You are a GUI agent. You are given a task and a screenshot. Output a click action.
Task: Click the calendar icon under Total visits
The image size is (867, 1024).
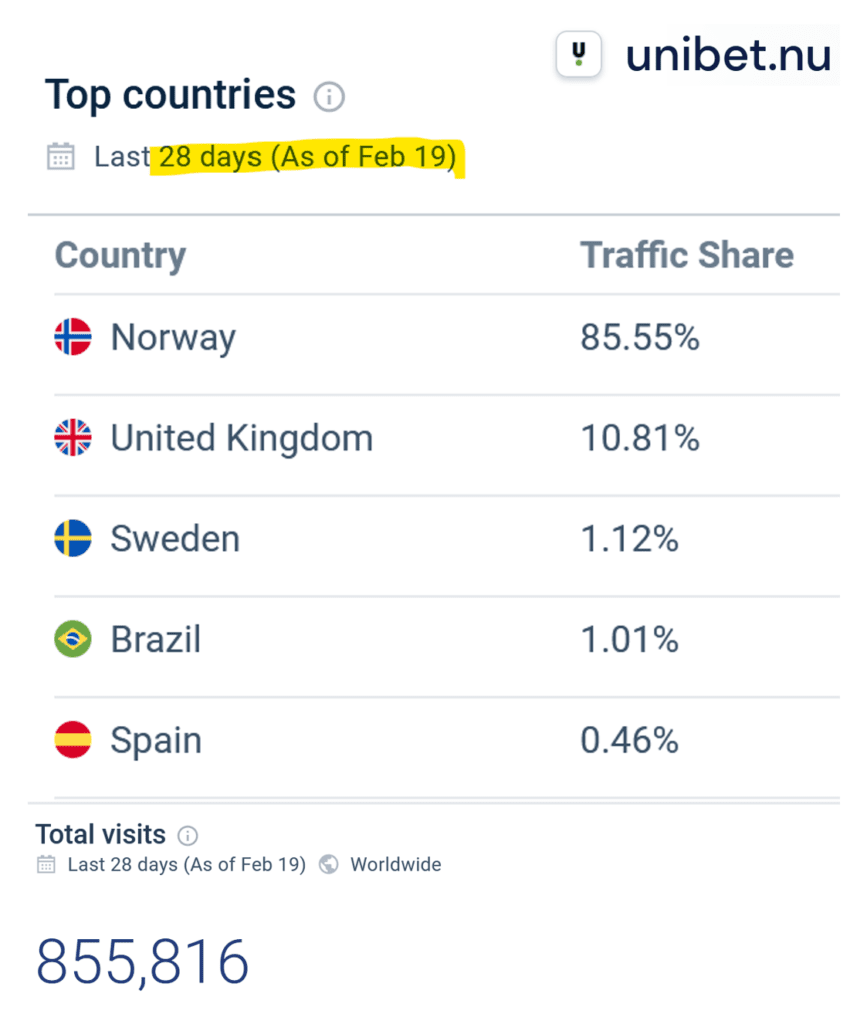click(x=45, y=864)
